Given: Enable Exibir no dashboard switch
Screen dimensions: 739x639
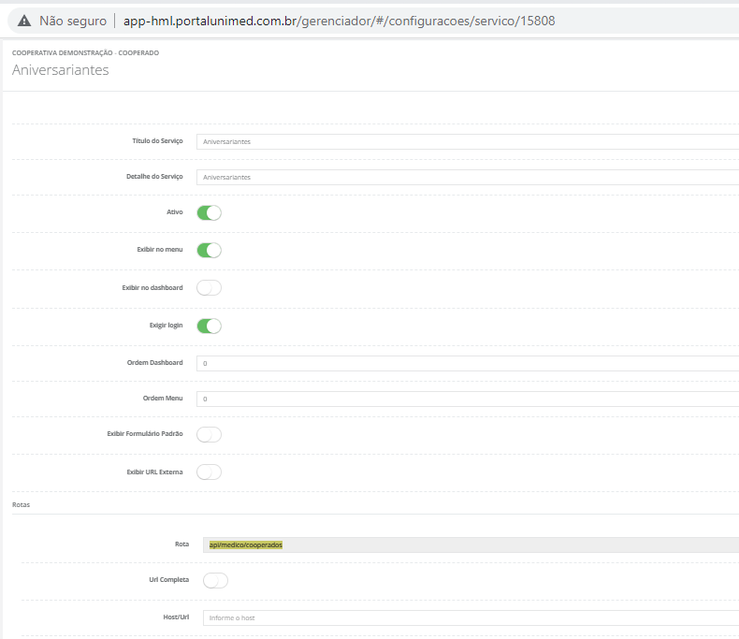Looking at the screenshot, I should (x=209, y=288).
